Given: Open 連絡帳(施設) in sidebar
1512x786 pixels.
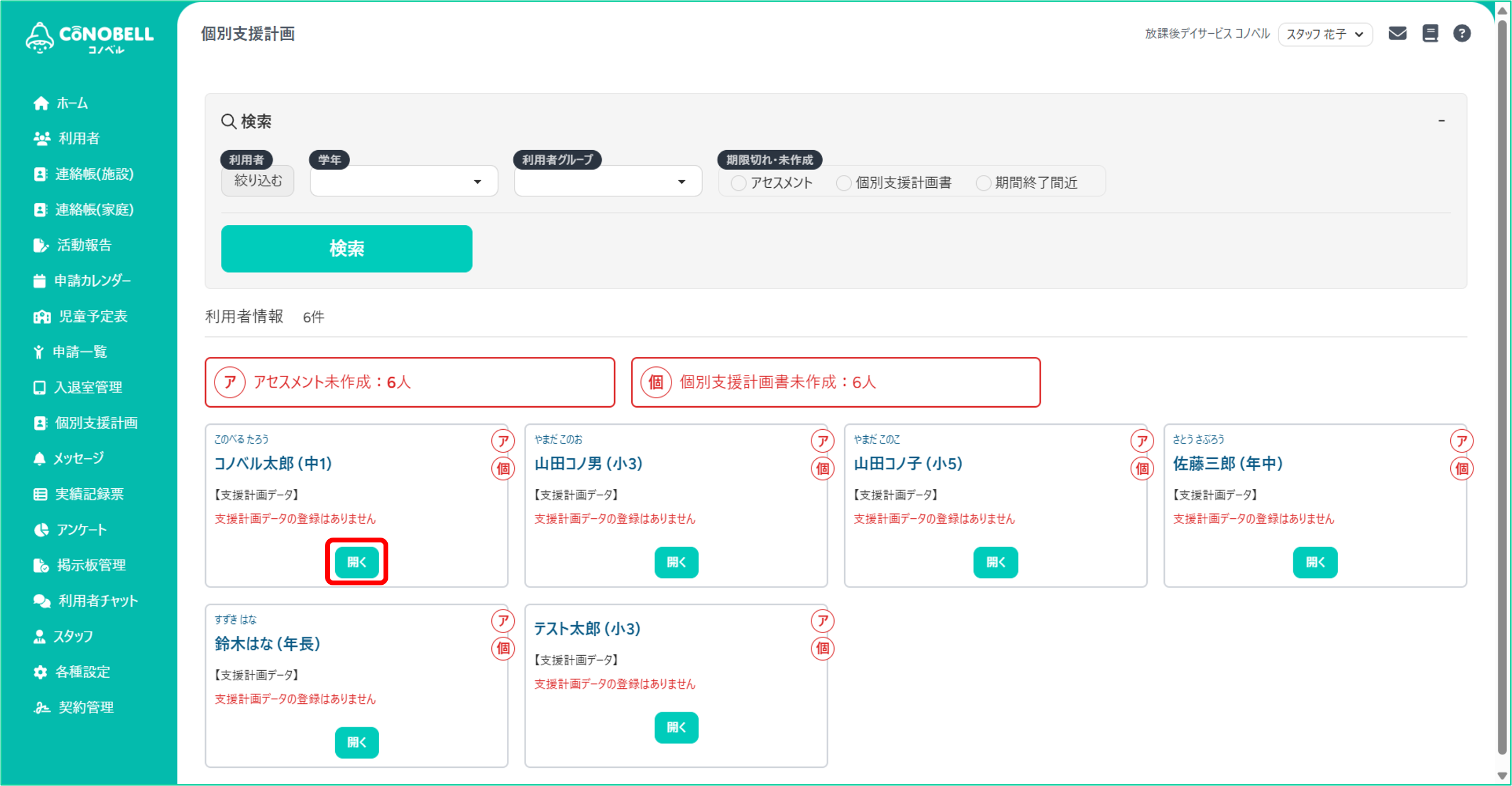Looking at the screenshot, I should (x=83, y=174).
